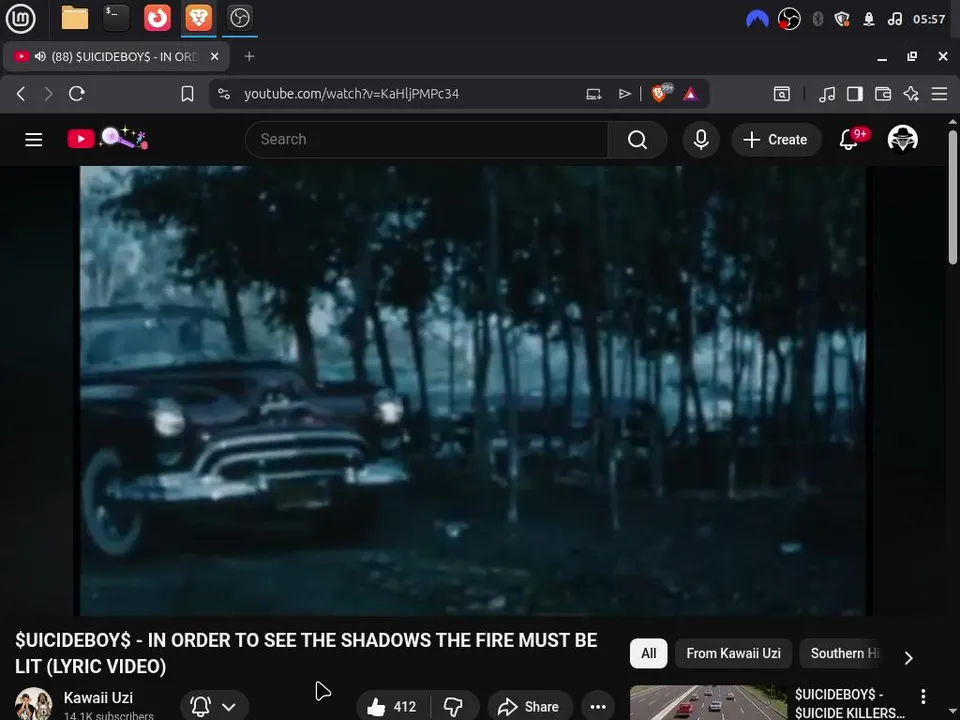This screenshot has width=960, height=720.
Task: Dislike this video
Action: (454, 707)
